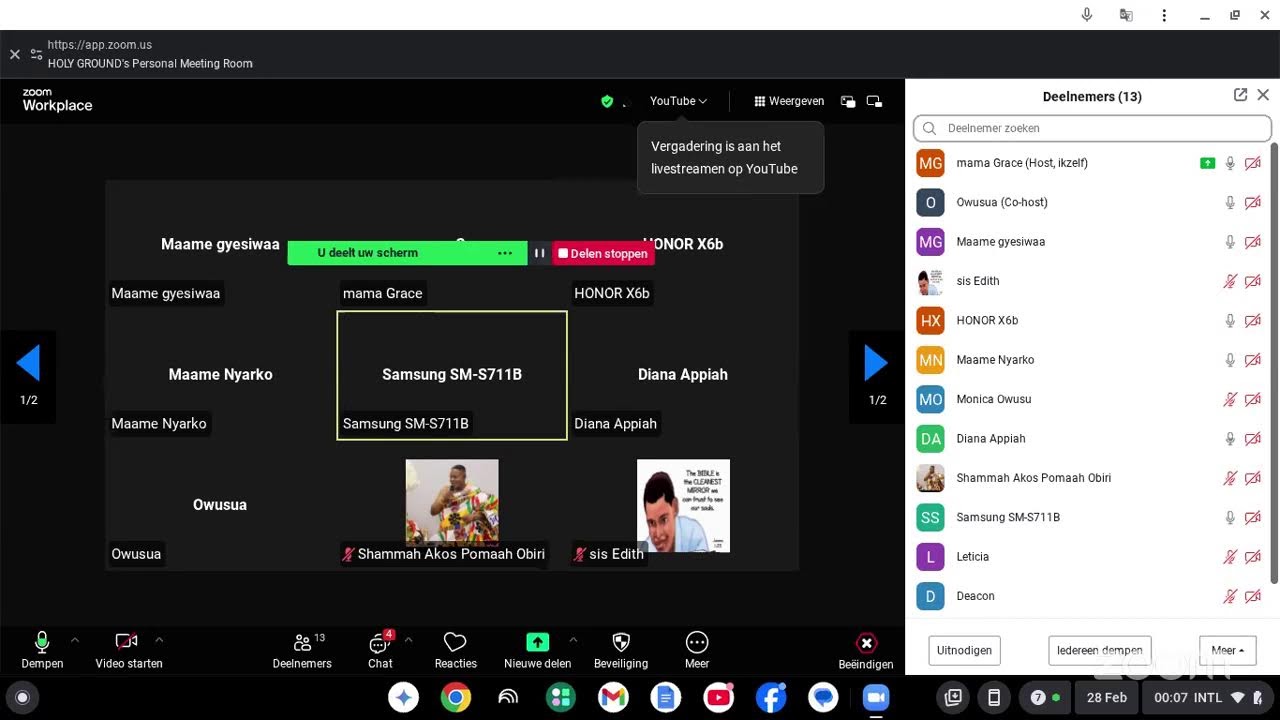Open the Meer three-dot toolbar menu
Screen dimensions: 1280x720
click(x=697, y=650)
